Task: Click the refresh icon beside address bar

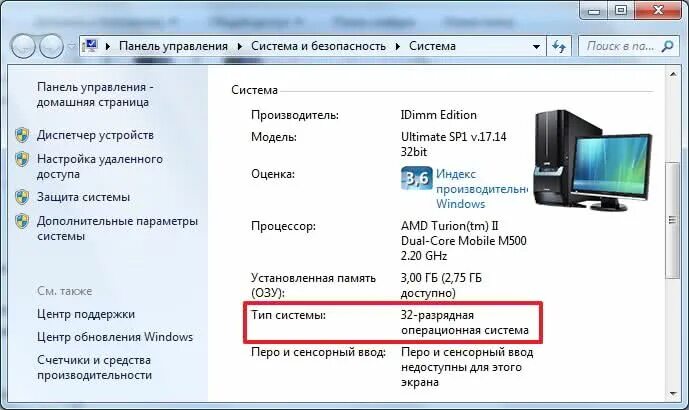Action: click(558, 46)
